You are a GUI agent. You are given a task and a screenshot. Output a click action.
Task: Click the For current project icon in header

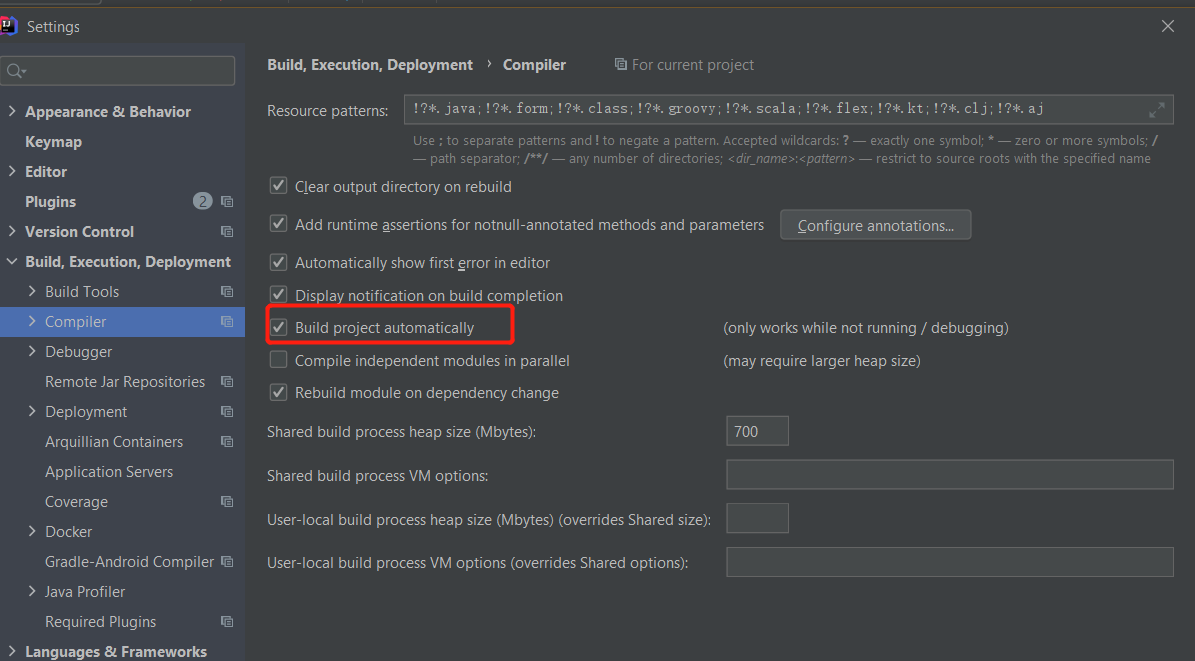pyautogui.click(x=620, y=64)
